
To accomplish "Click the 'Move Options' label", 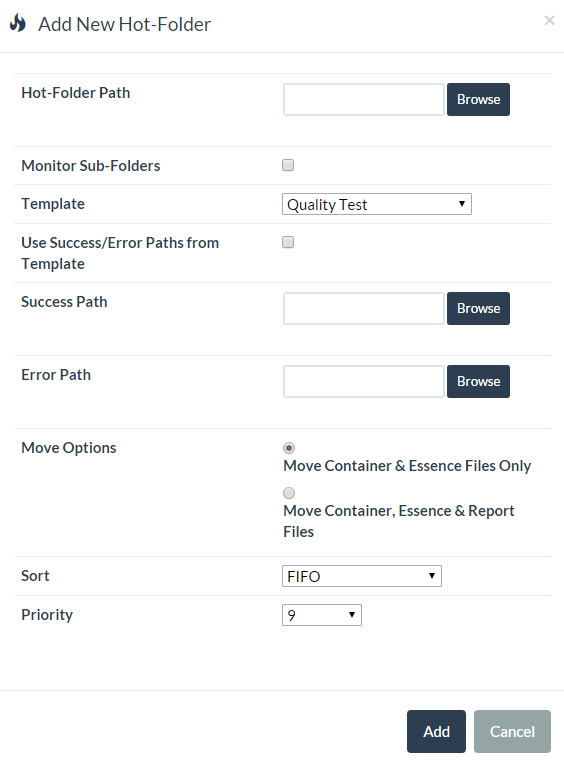I will click(69, 448).
